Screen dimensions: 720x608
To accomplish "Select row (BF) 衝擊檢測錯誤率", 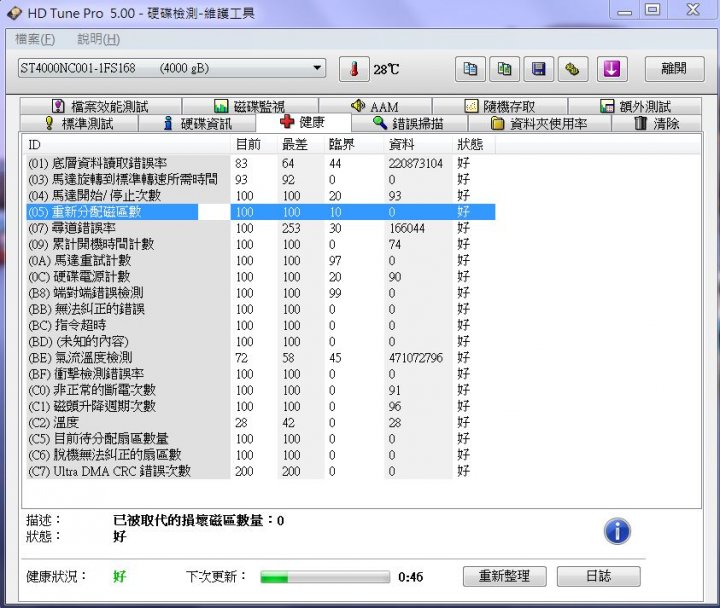I will pos(261,374).
